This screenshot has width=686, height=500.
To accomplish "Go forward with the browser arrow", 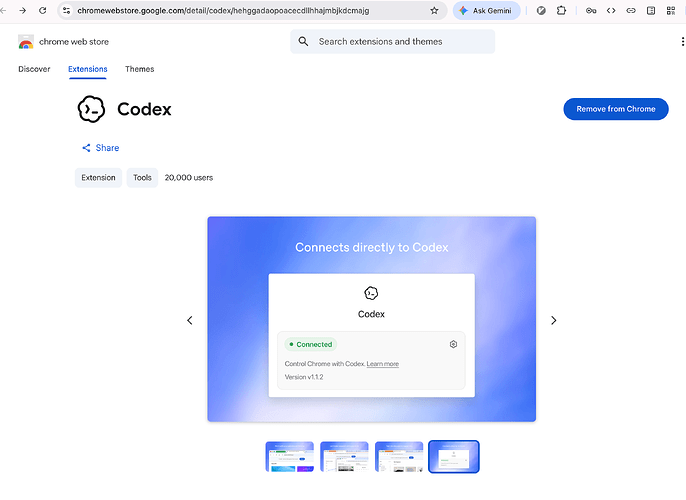I will (x=23, y=10).
